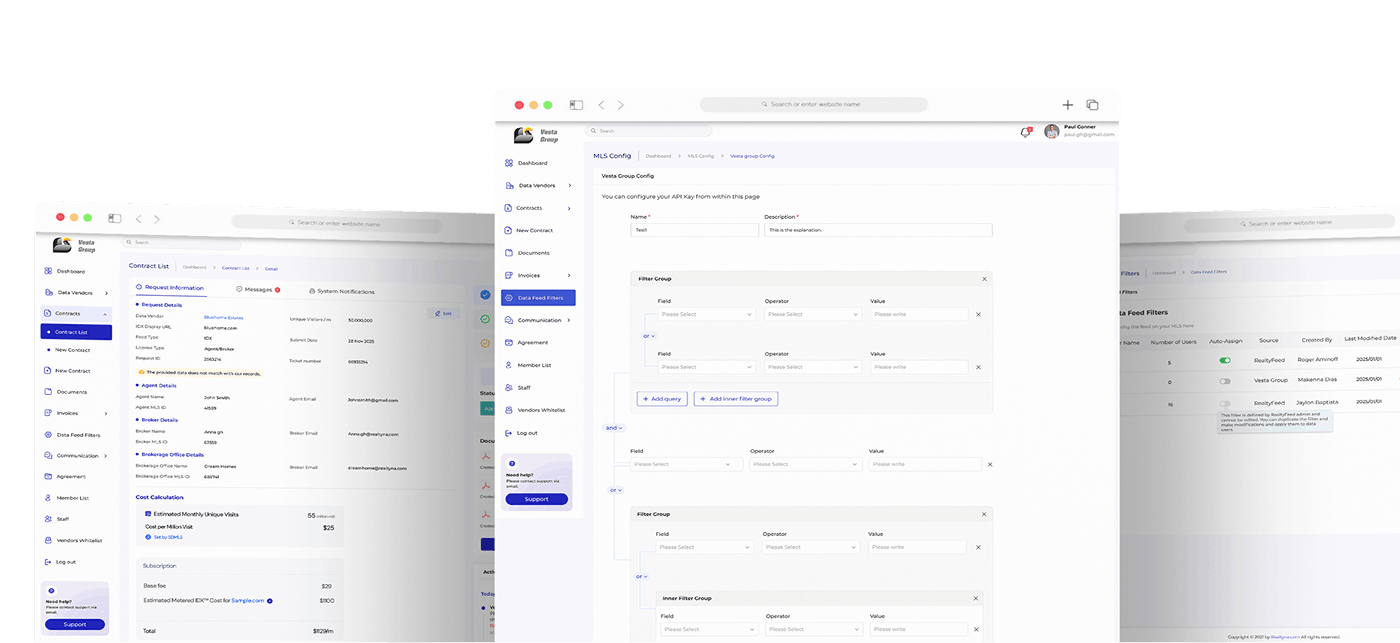Open Dashboard icon in center MLS Config window
Viewport: 1400px width, 643px height.
pos(509,163)
